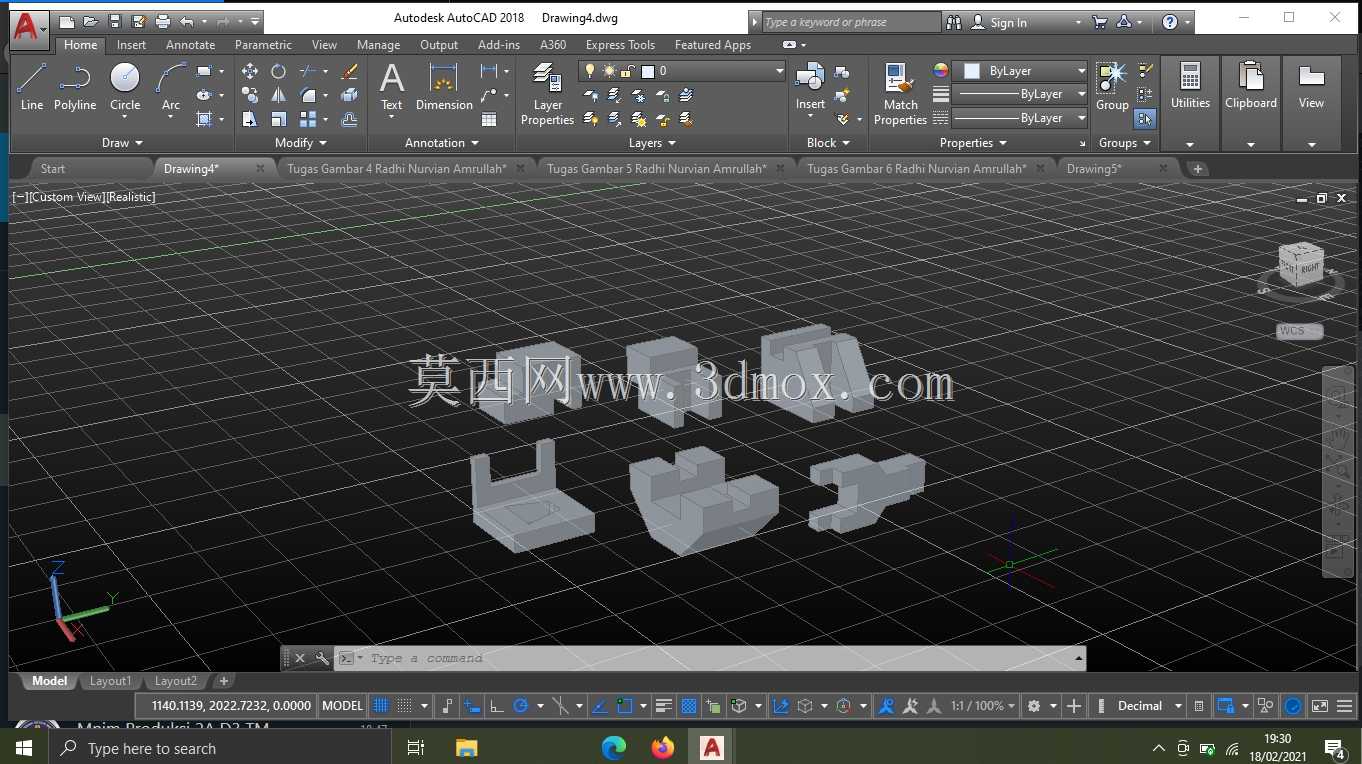
Task: Click the Stretch tool icon
Action: (x=250, y=119)
